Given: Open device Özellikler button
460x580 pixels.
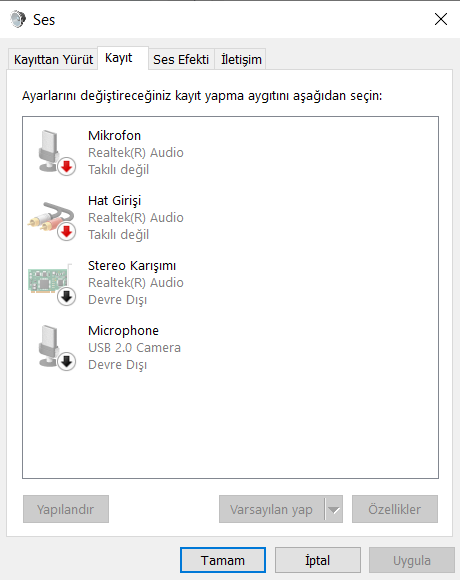Looking at the screenshot, I should 395,509.
